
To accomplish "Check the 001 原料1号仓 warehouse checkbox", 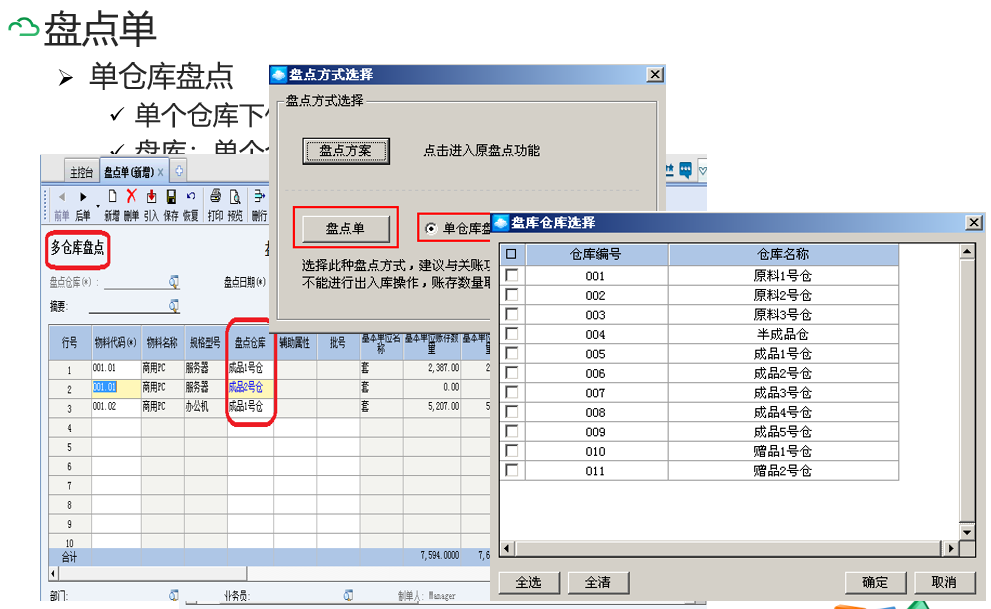I will pos(511,275).
